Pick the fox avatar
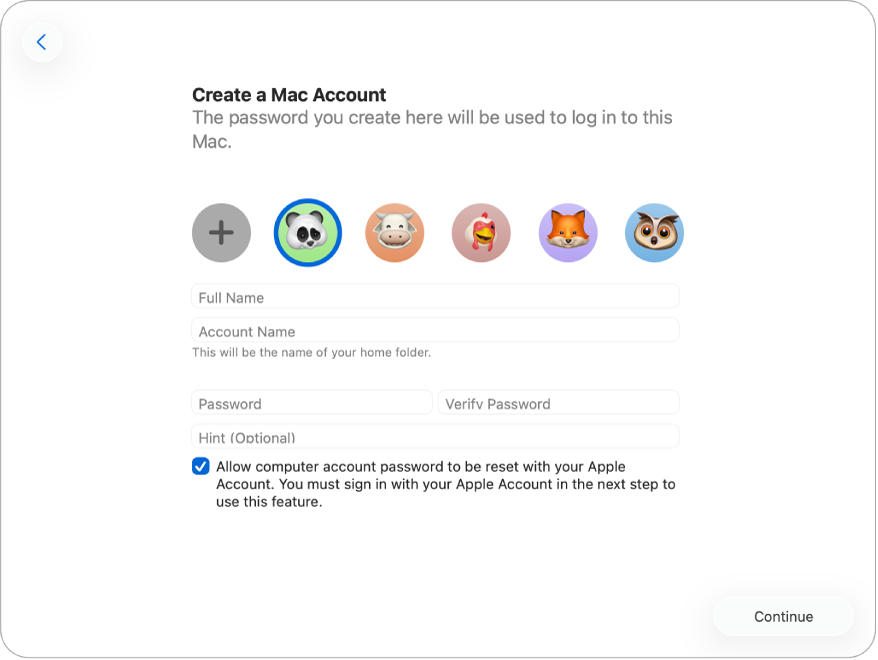878x660 pixels. click(567, 232)
